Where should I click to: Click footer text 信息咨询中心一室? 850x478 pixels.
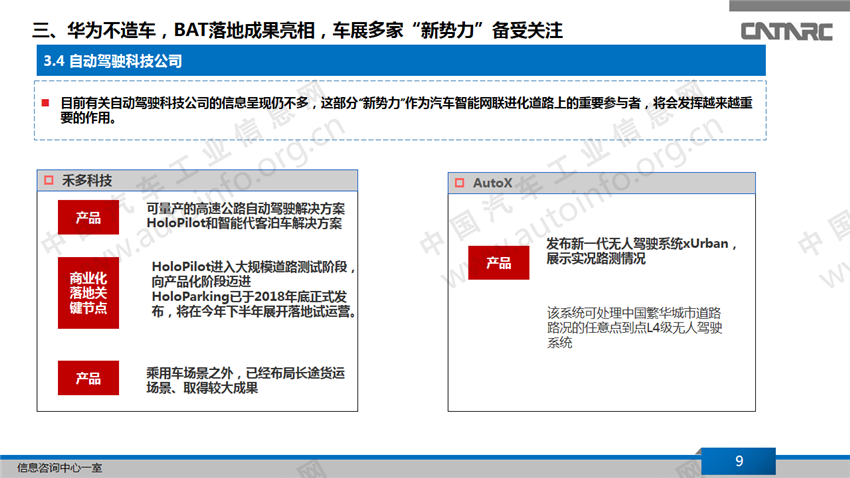coord(60,468)
